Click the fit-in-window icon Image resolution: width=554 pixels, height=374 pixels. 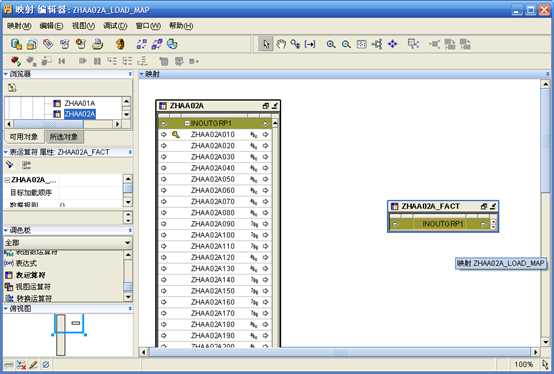[361, 44]
